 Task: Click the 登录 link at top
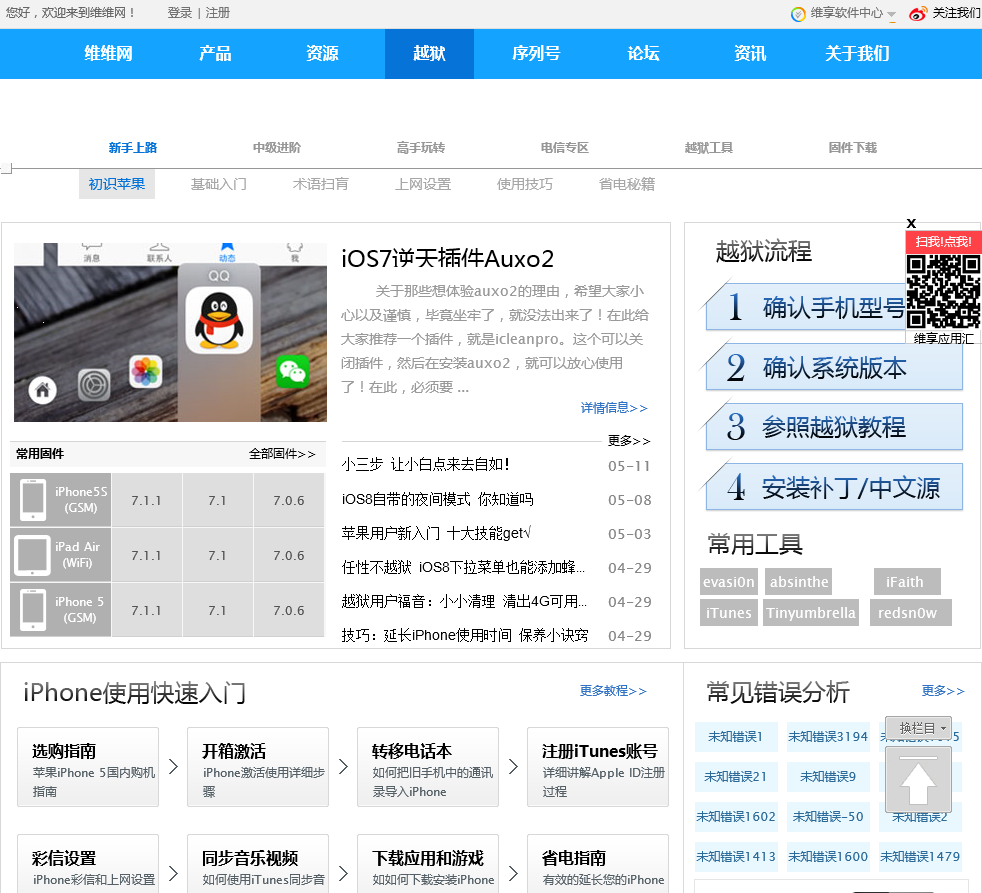pyautogui.click(x=180, y=13)
